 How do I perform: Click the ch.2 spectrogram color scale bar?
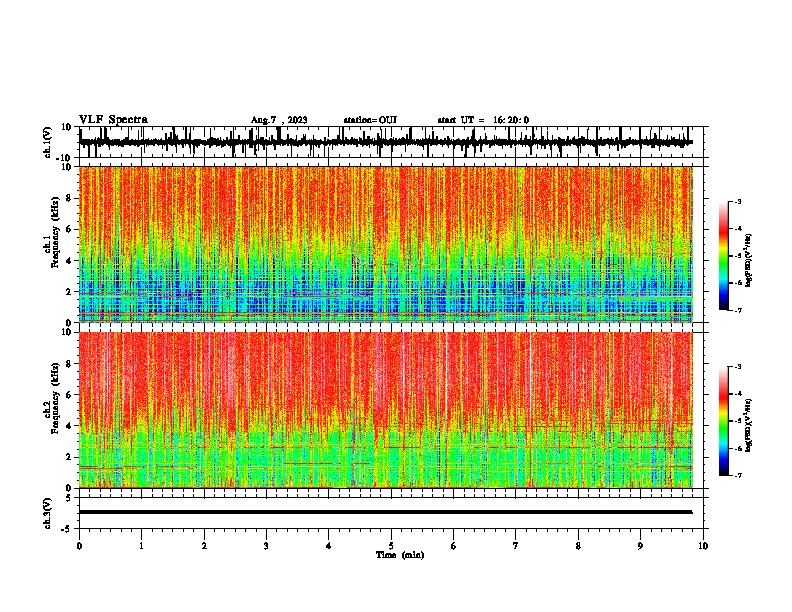click(x=724, y=421)
